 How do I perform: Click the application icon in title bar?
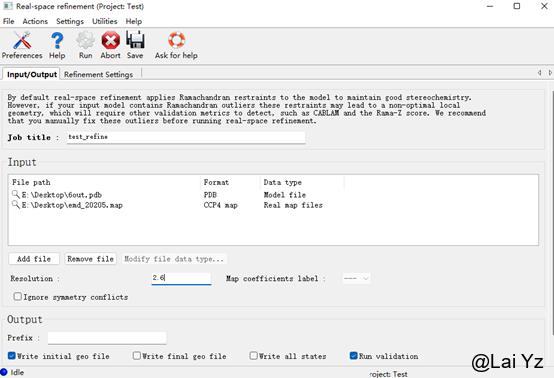(x=8, y=6)
